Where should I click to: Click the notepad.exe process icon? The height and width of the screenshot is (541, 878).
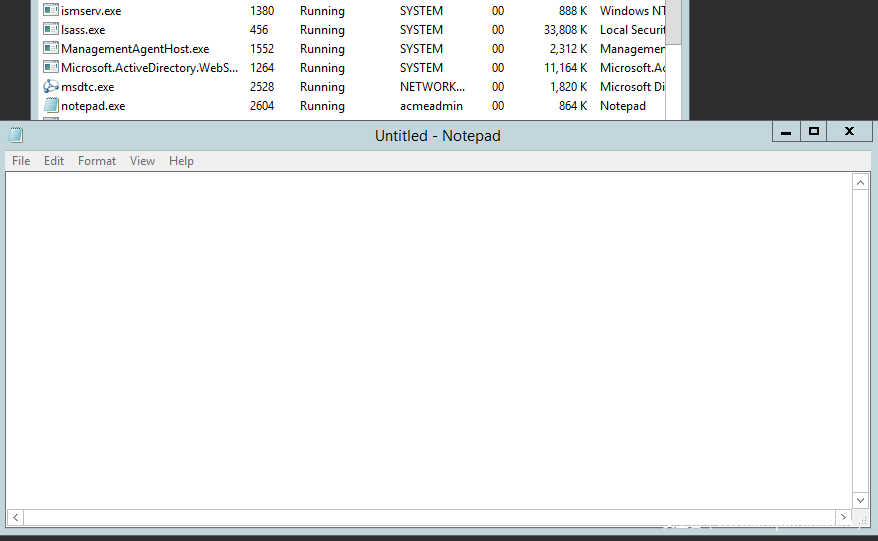(x=51, y=105)
